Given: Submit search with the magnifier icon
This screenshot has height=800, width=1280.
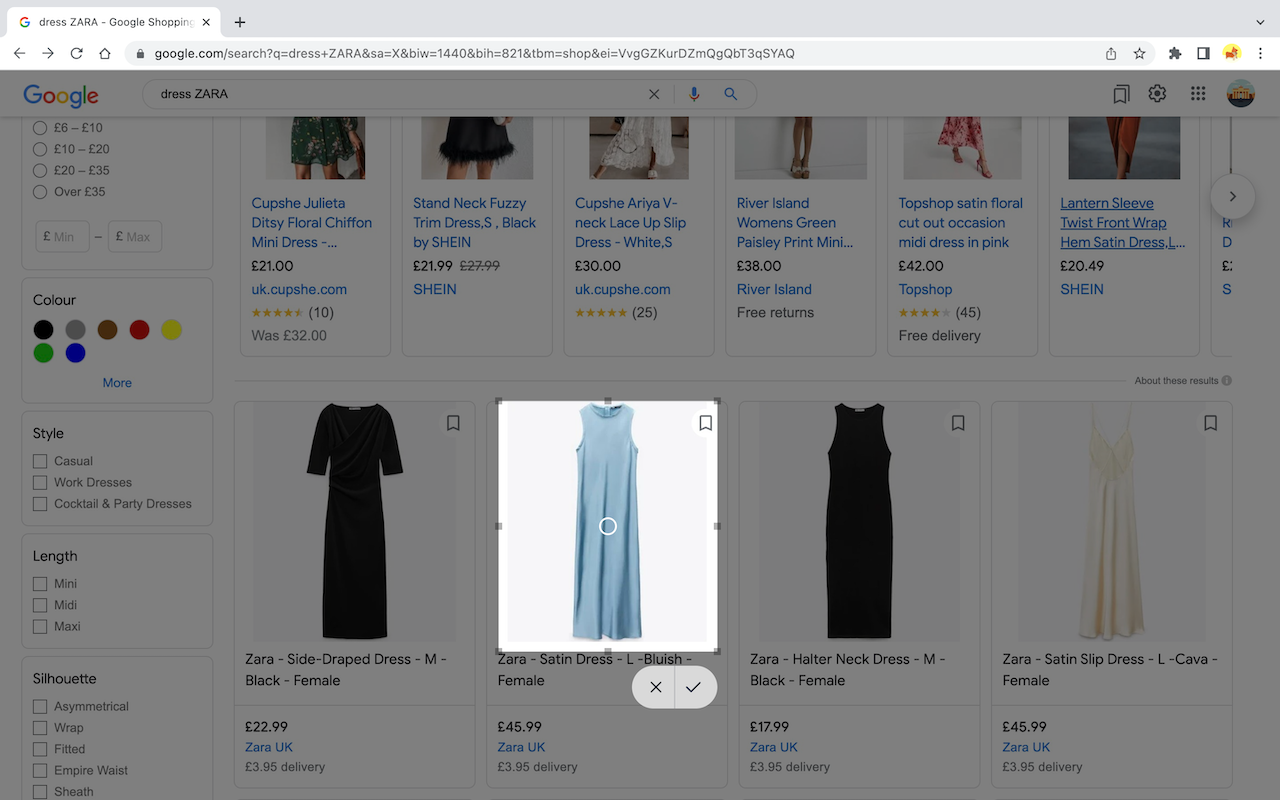Looking at the screenshot, I should [731, 94].
